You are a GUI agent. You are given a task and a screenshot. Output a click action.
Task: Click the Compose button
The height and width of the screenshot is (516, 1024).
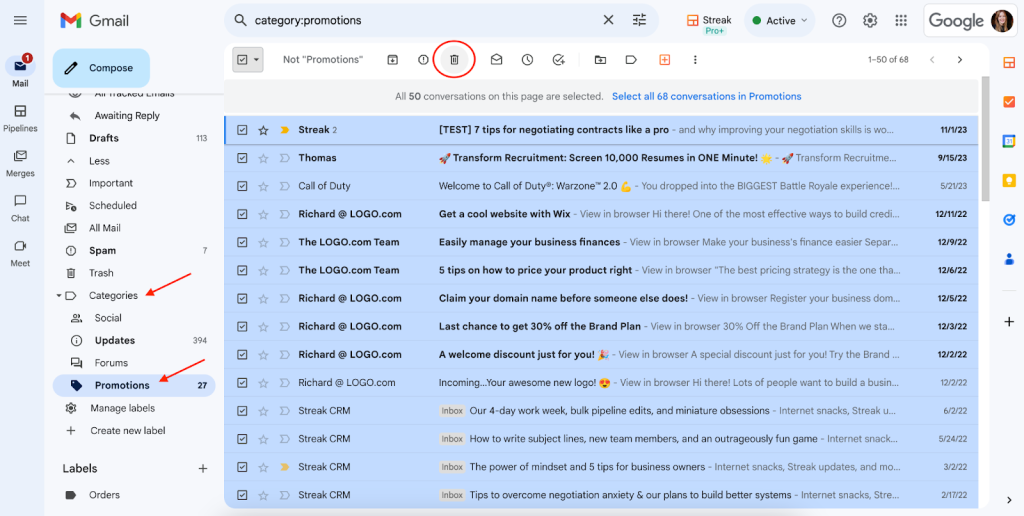[101, 68]
